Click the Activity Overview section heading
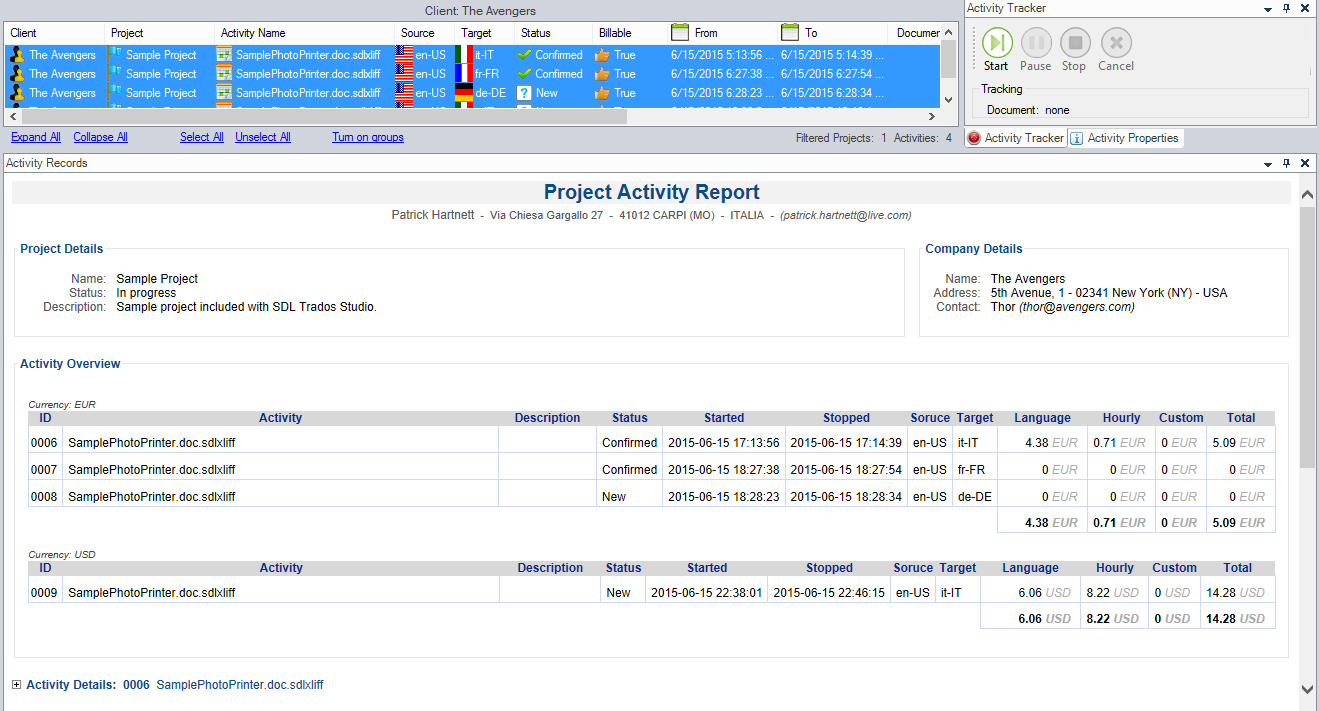Viewport: 1319px width, 711px height. [x=70, y=364]
